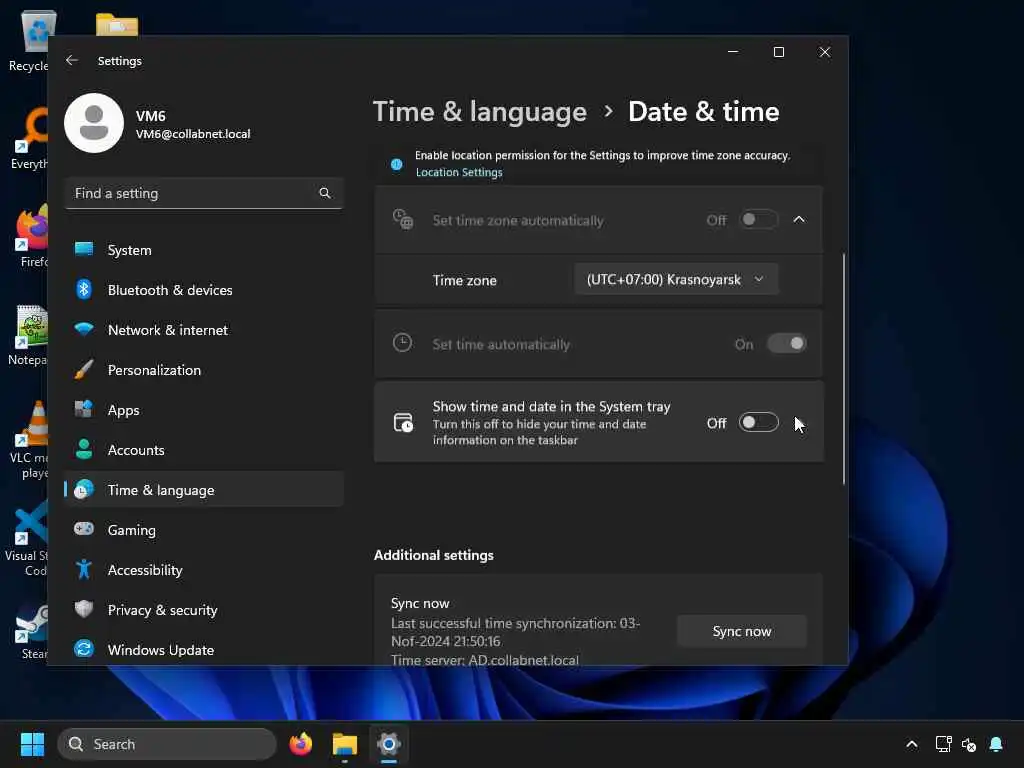Click the Sync now button
1024x768 pixels.
click(741, 631)
